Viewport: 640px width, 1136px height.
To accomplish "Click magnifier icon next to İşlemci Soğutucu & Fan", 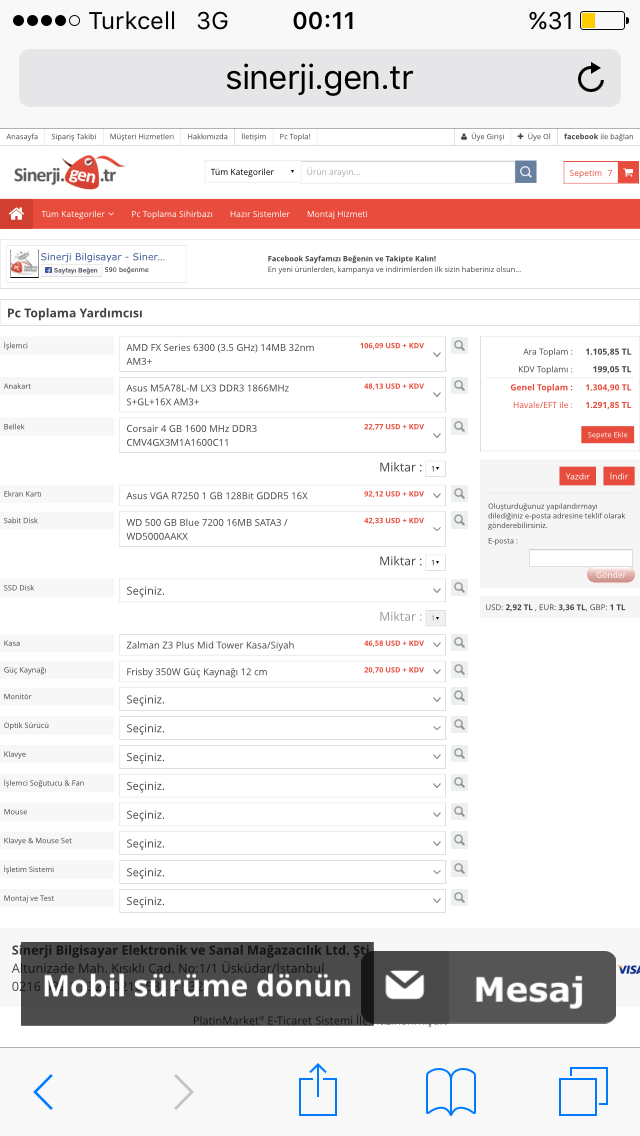I will pyautogui.click(x=459, y=782).
